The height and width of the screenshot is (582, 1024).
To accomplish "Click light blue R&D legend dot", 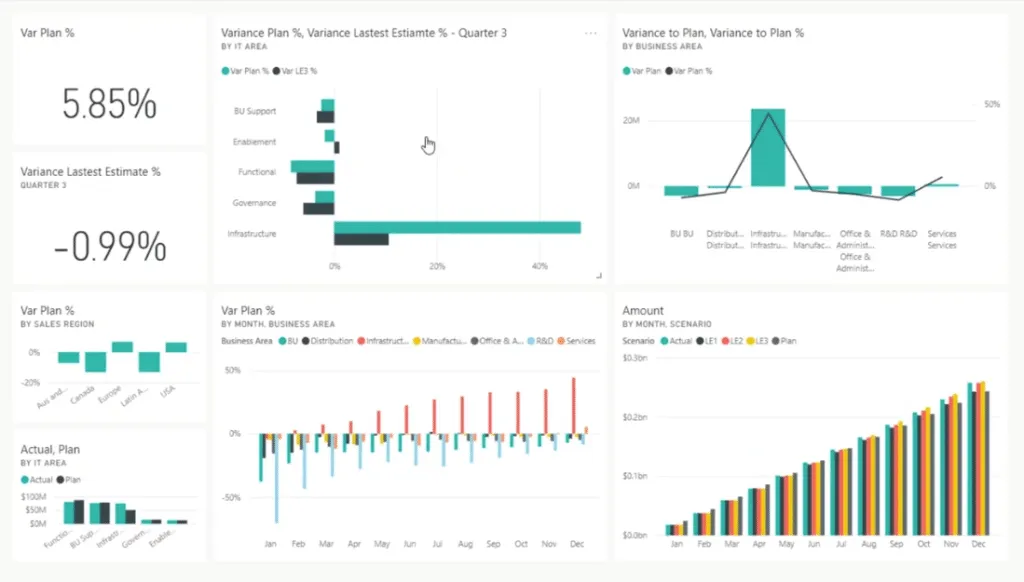I will click(531, 341).
